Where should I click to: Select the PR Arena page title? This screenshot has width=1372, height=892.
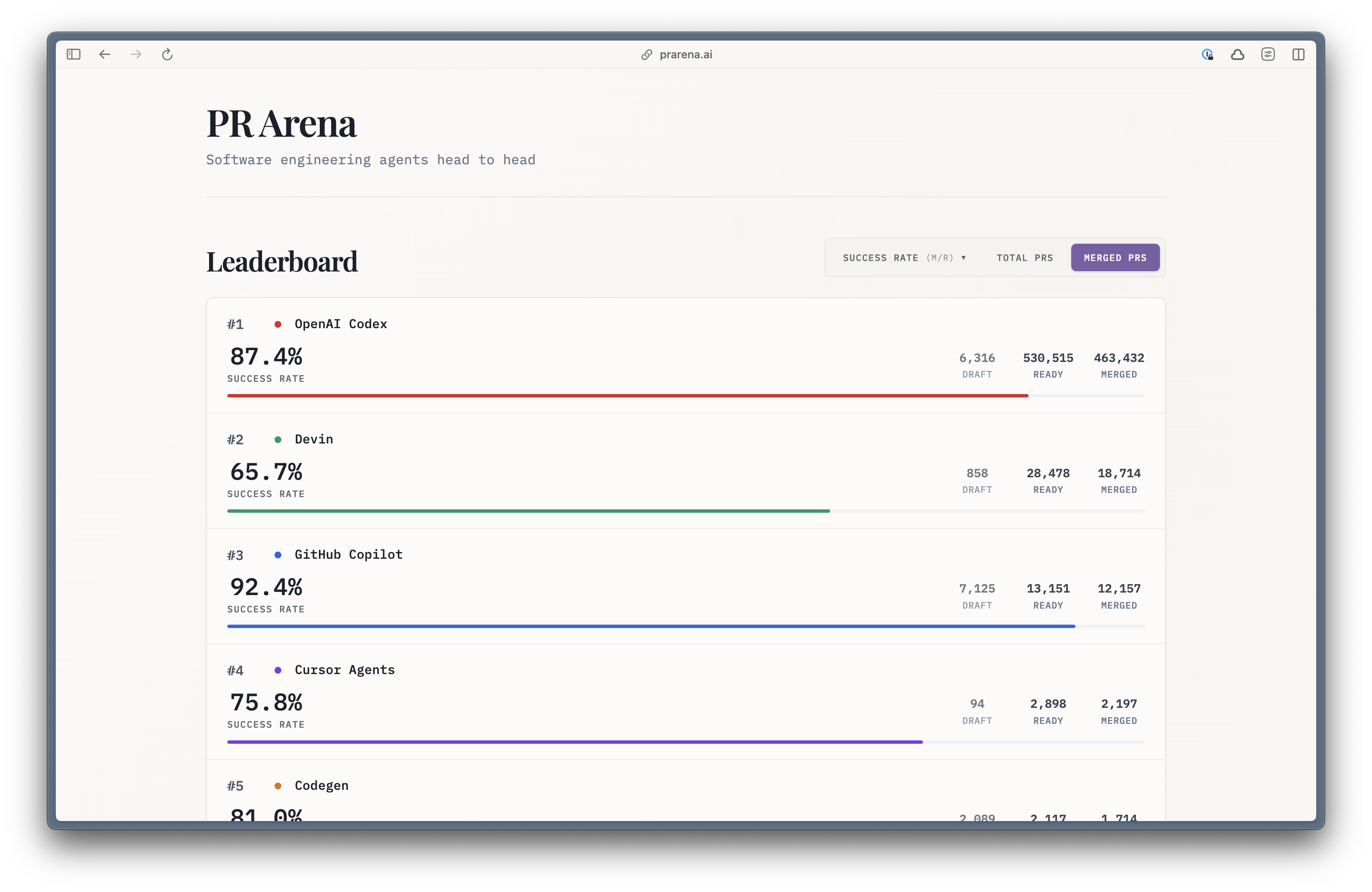pyautogui.click(x=281, y=123)
